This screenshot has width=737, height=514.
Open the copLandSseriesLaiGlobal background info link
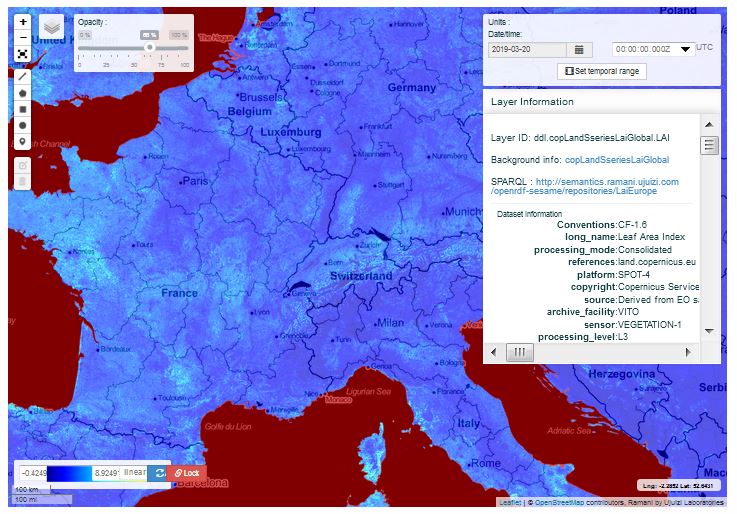pyautogui.click(x=616, y=159)
